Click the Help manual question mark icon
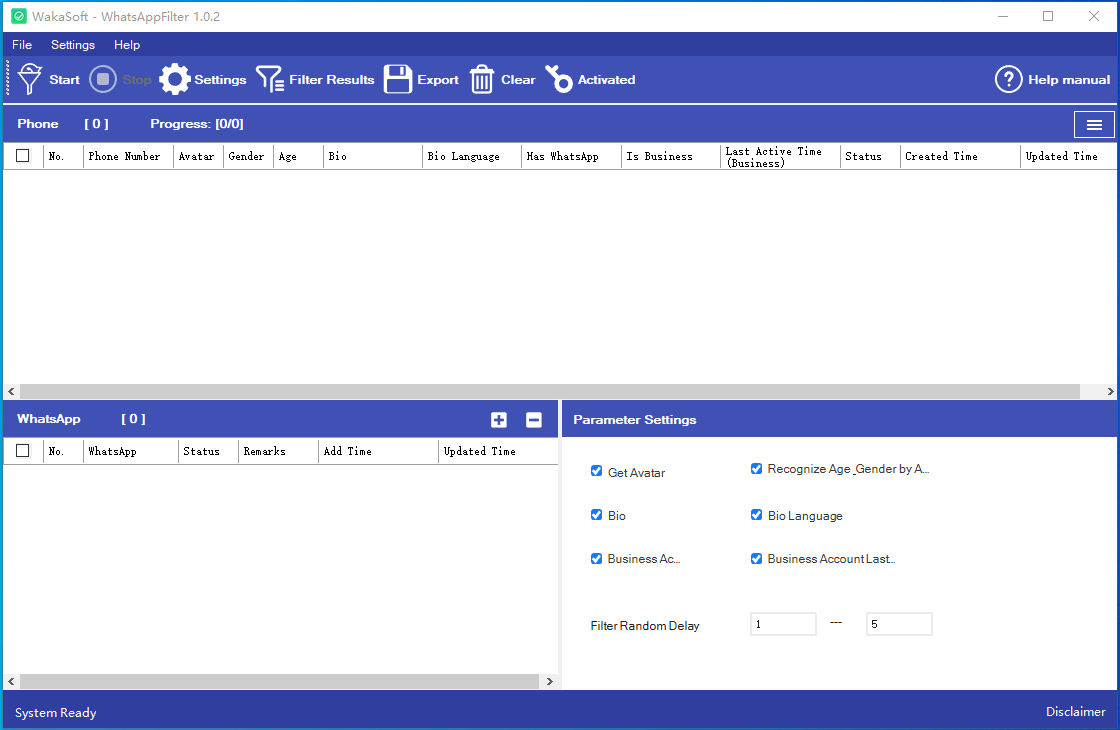 tap(1009, 79)
